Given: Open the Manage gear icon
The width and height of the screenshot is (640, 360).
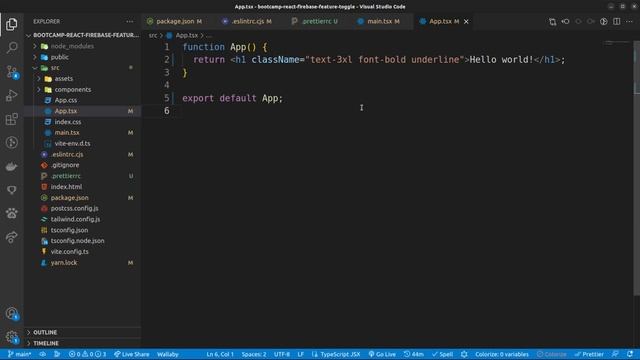Looking at the screenshot, I should click(11, 337).
